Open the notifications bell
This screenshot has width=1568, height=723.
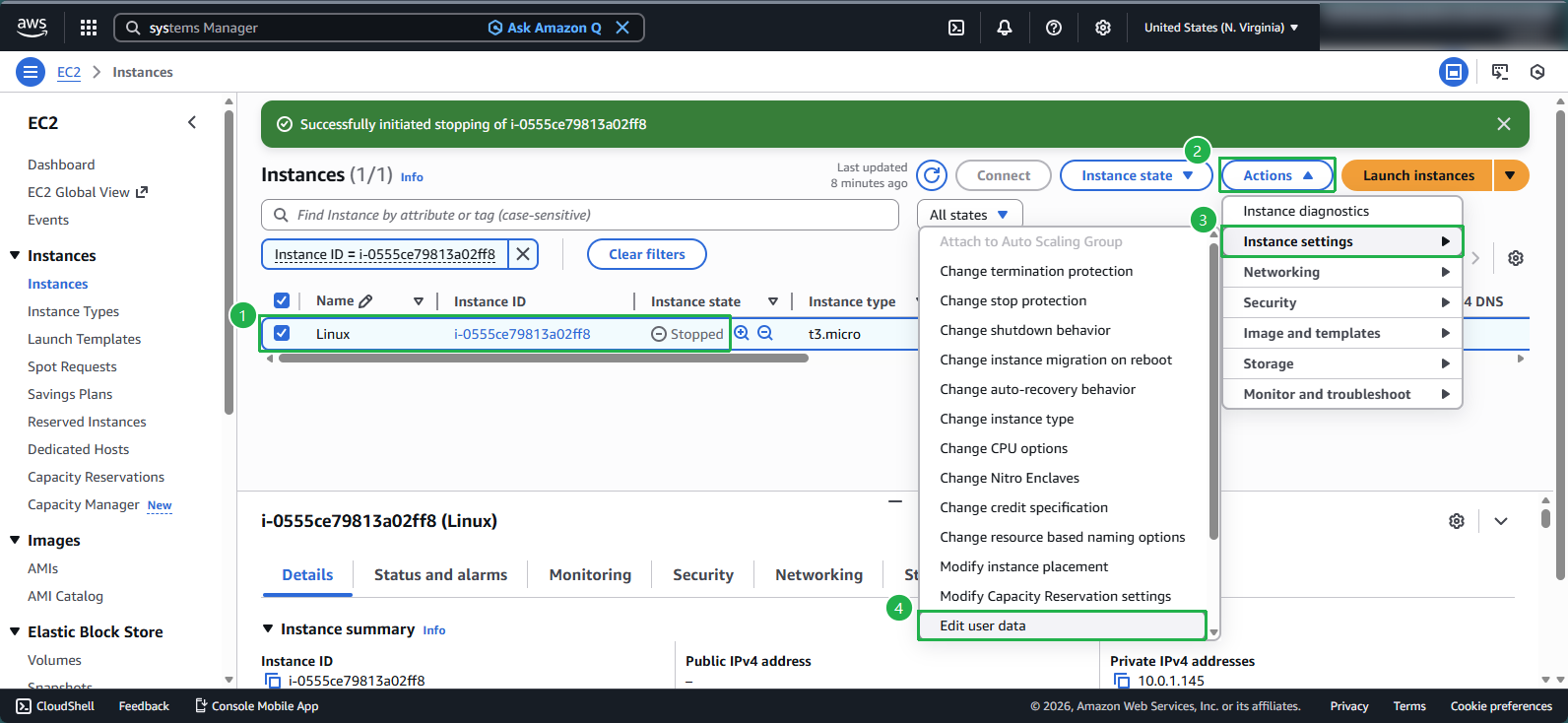pyautogui.click(x=1005, y=28)
